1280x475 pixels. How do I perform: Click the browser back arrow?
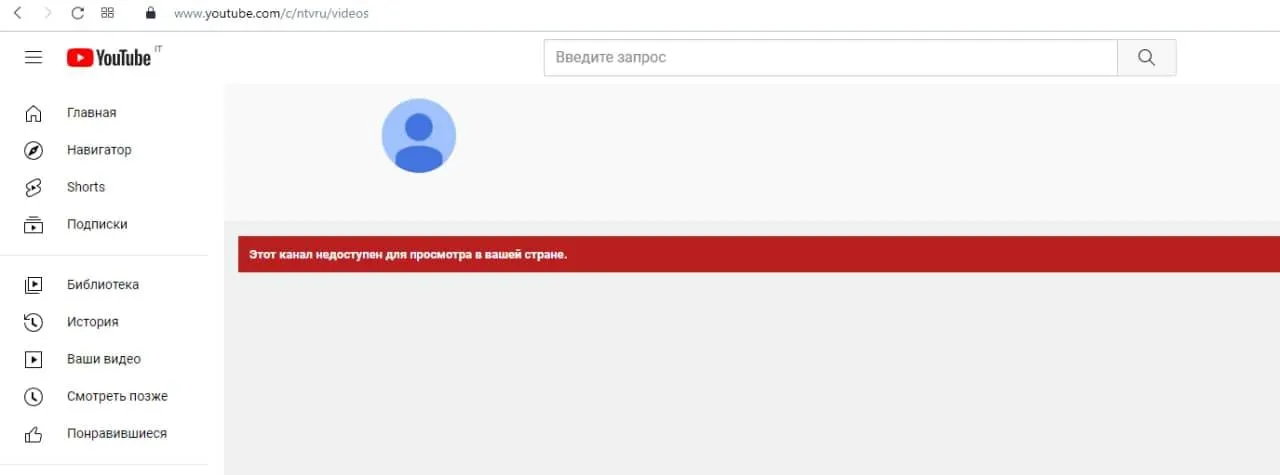pos(17,14)
